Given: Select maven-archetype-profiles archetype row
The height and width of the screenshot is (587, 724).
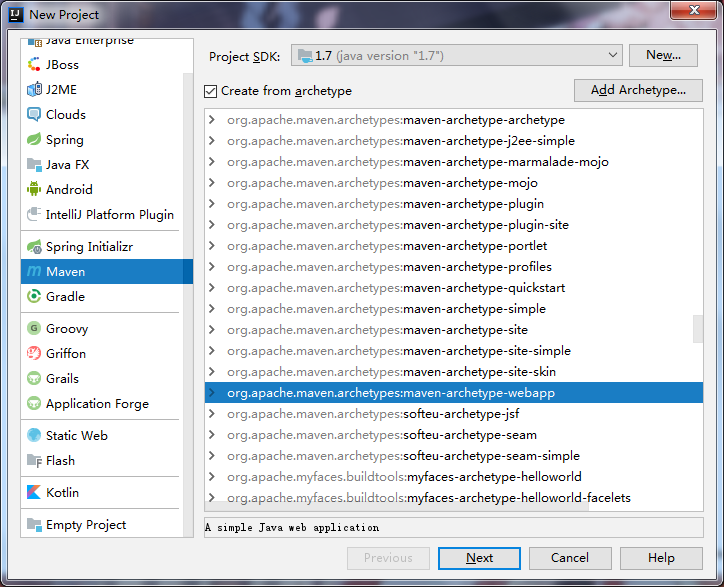Looking at the screenshot, I should click(454, 267).
